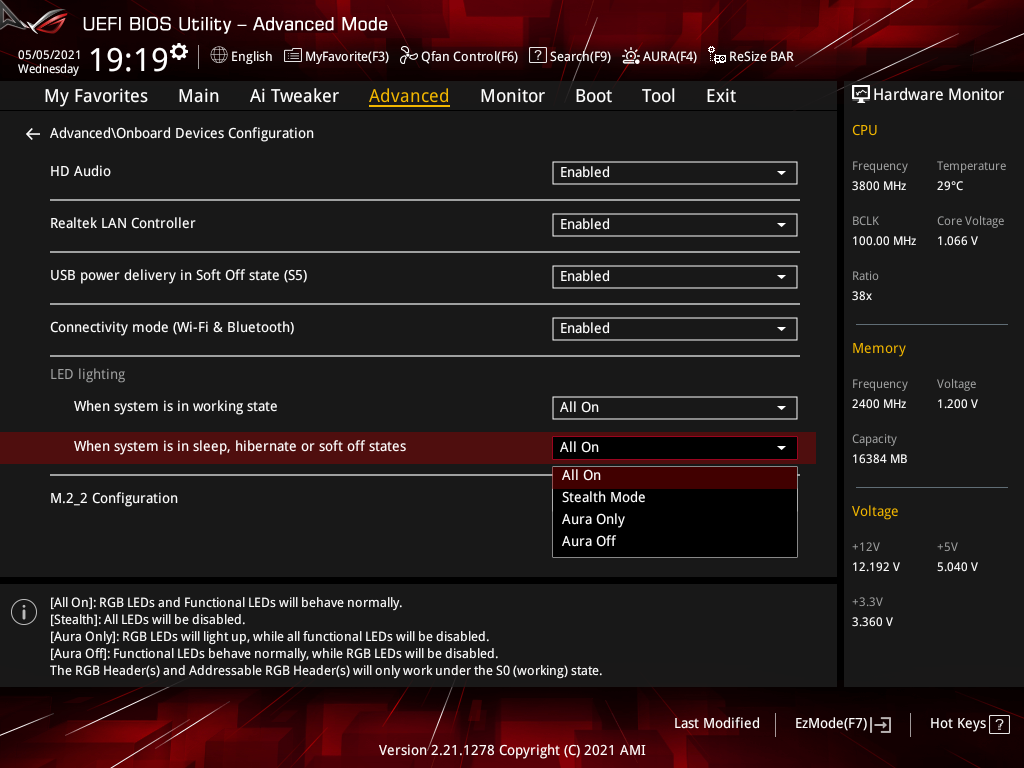
Task: Click the globe language icon
Action: (x=219, y=56)
